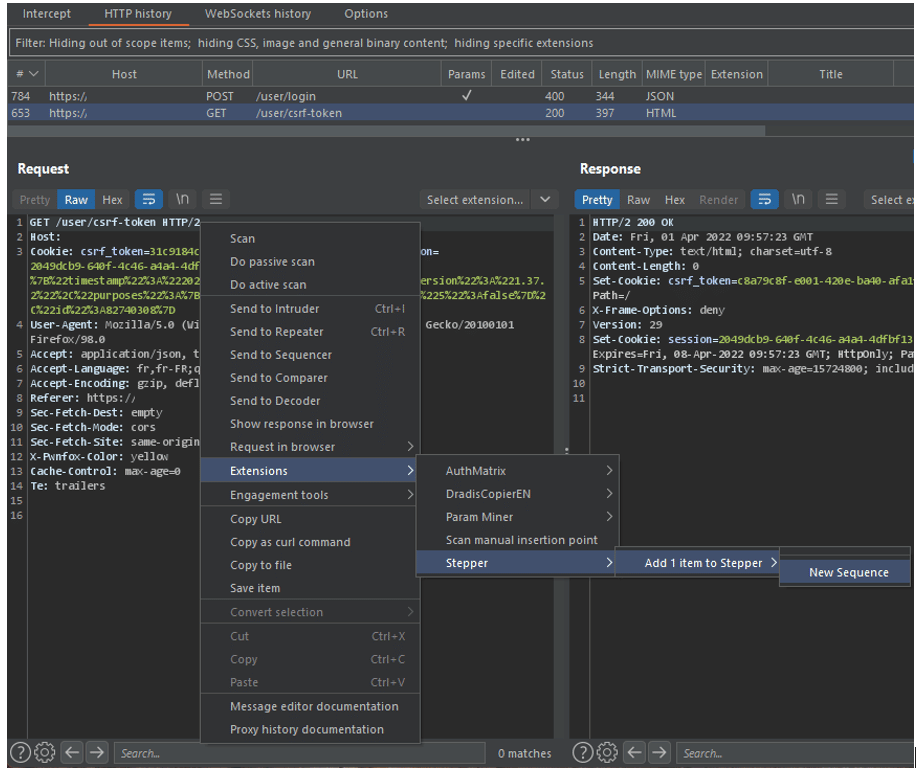The width and height of the screenshot is (917, 775).
Task: Toggle word wrap icon in Response panel
Action: 765,200
